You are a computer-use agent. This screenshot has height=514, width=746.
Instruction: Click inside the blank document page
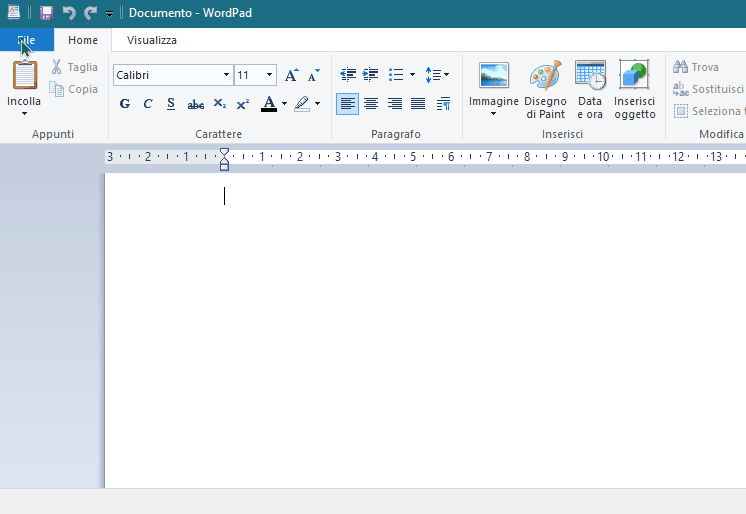click(x=425, y=330)
